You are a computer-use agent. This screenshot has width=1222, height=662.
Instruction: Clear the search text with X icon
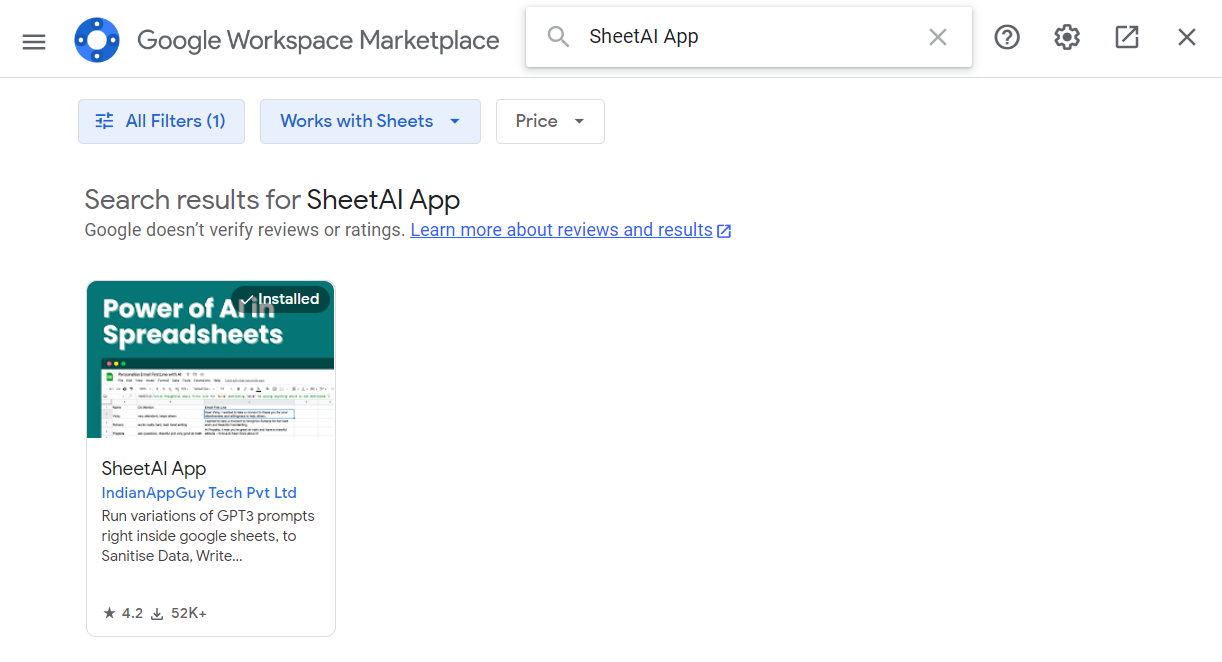click(x=937, y=37)
